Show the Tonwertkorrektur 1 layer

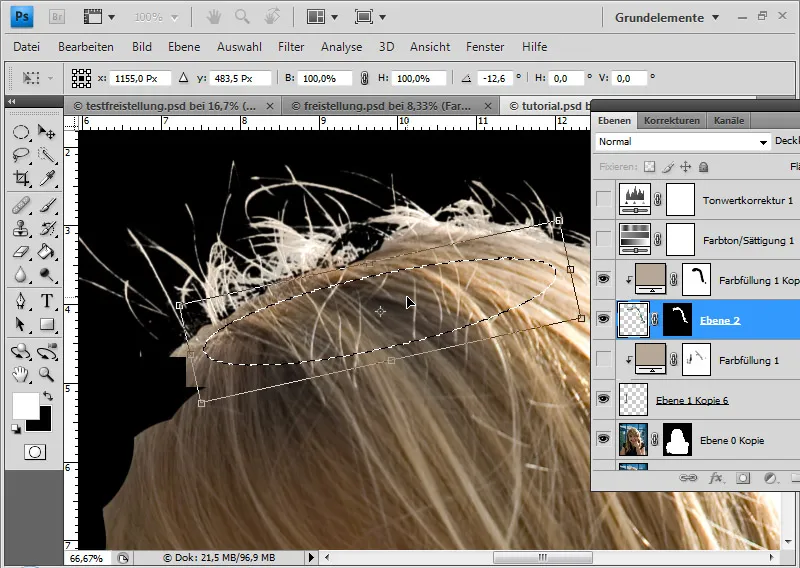(x=604, y=200)
